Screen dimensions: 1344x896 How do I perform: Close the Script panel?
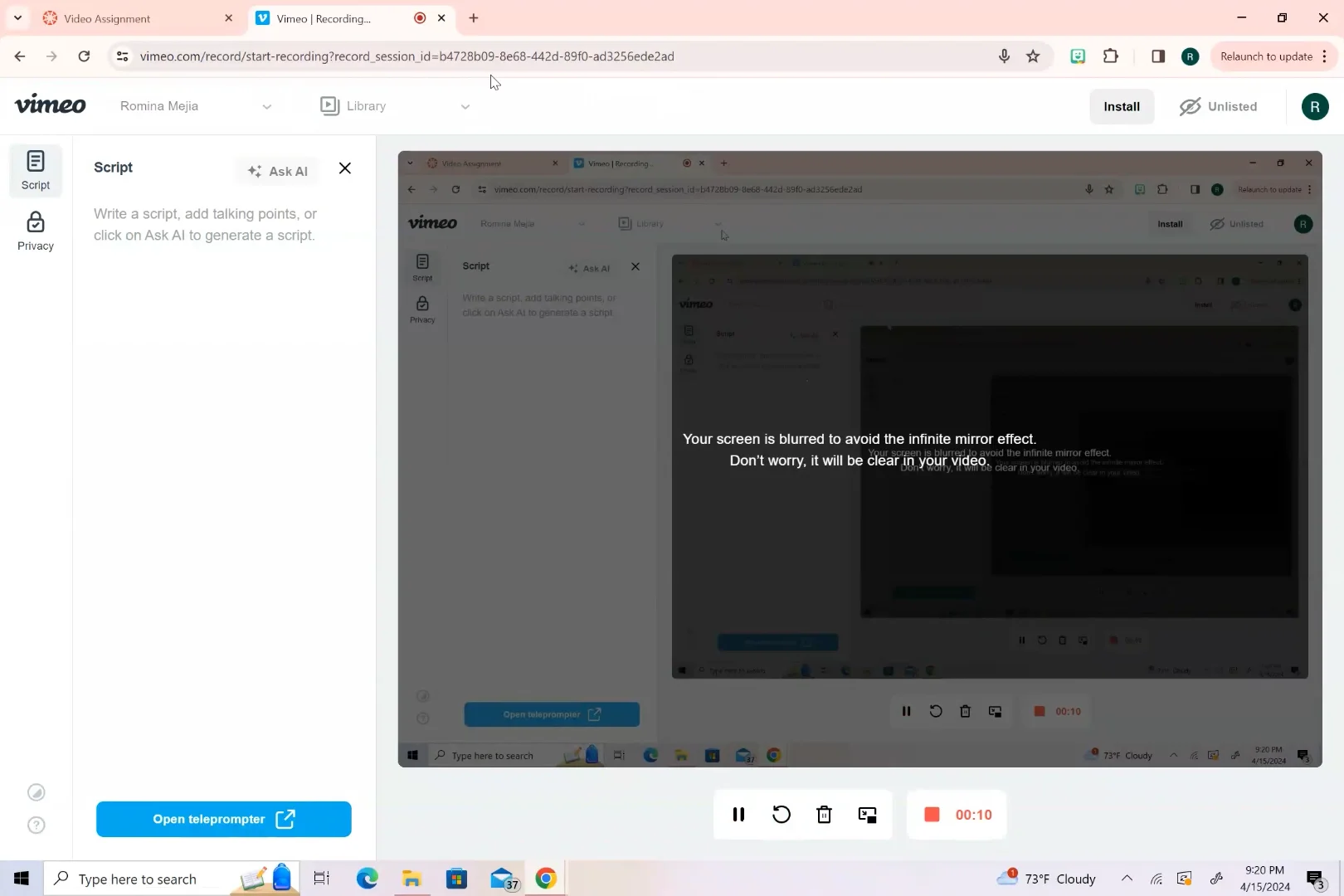click(x=345, y=168)
